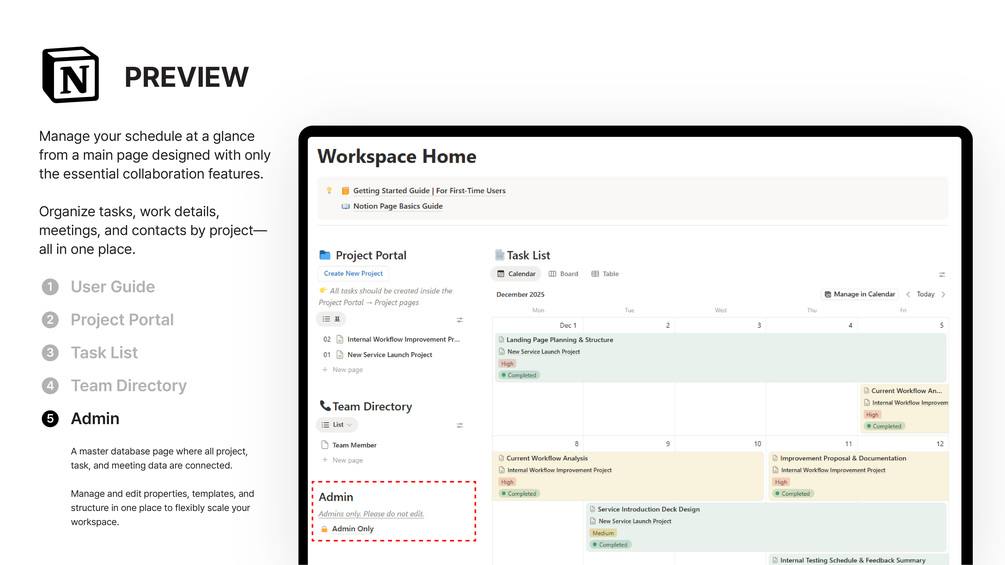Click the page icon of Team Member row
1005x565 pixels.
pyautogui.click(x=324, y=445)
